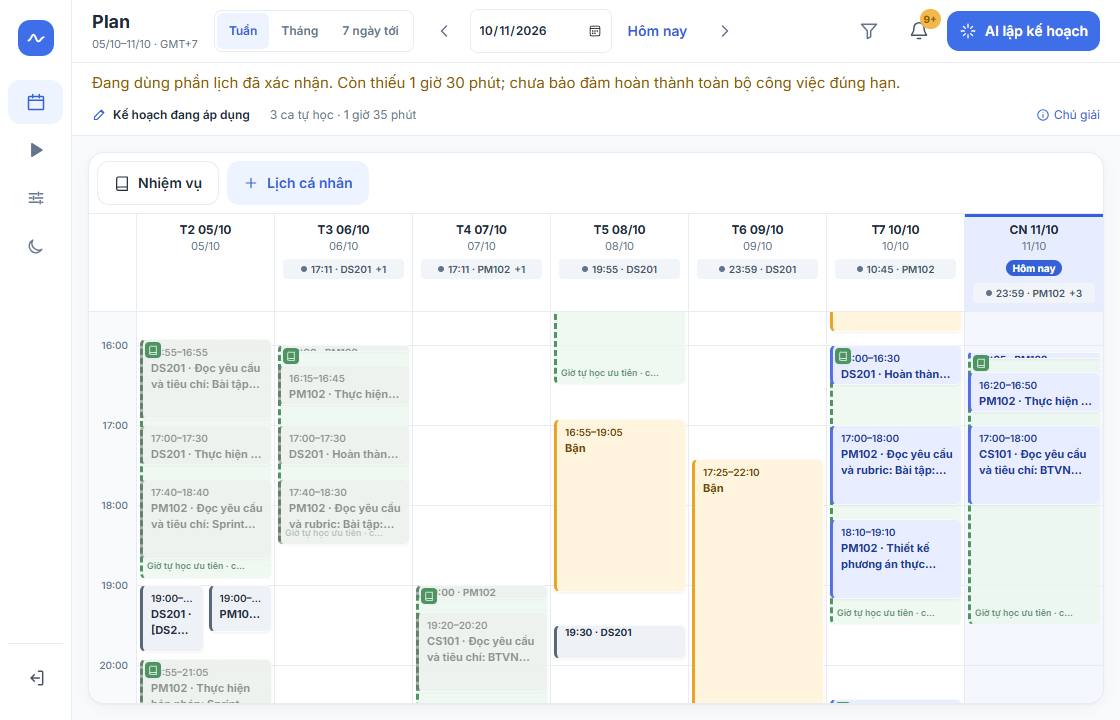The width and height of the screenshot is (1120, 720).
Task: Open Sunday 16:20–16:50 PM102 event
Action: pyautogui.click(x=1034, y=393)
